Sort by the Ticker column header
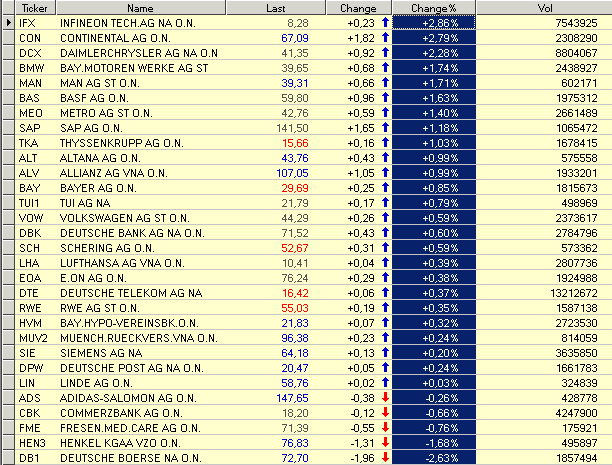Image resolution: width=612 pixels, height=465 pixels. tap(36, 7)
